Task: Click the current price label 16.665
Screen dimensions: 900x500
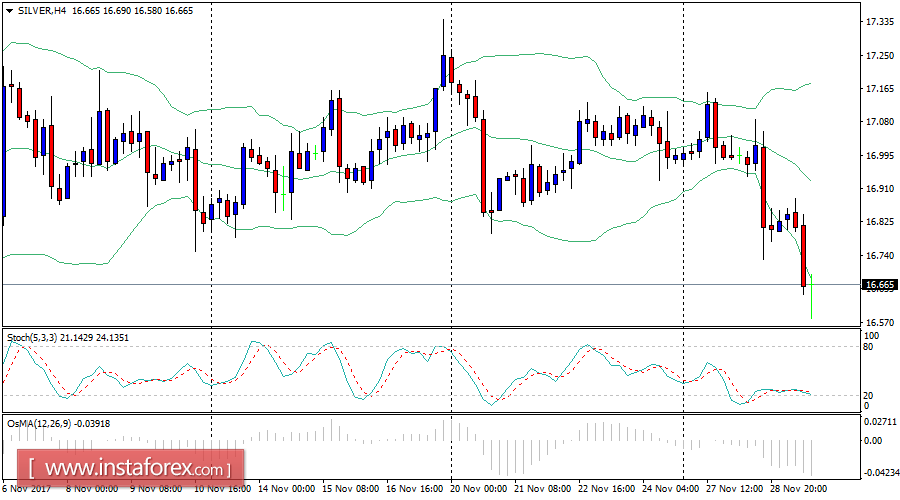Action: pyautogui.click(x=879, y=285)
